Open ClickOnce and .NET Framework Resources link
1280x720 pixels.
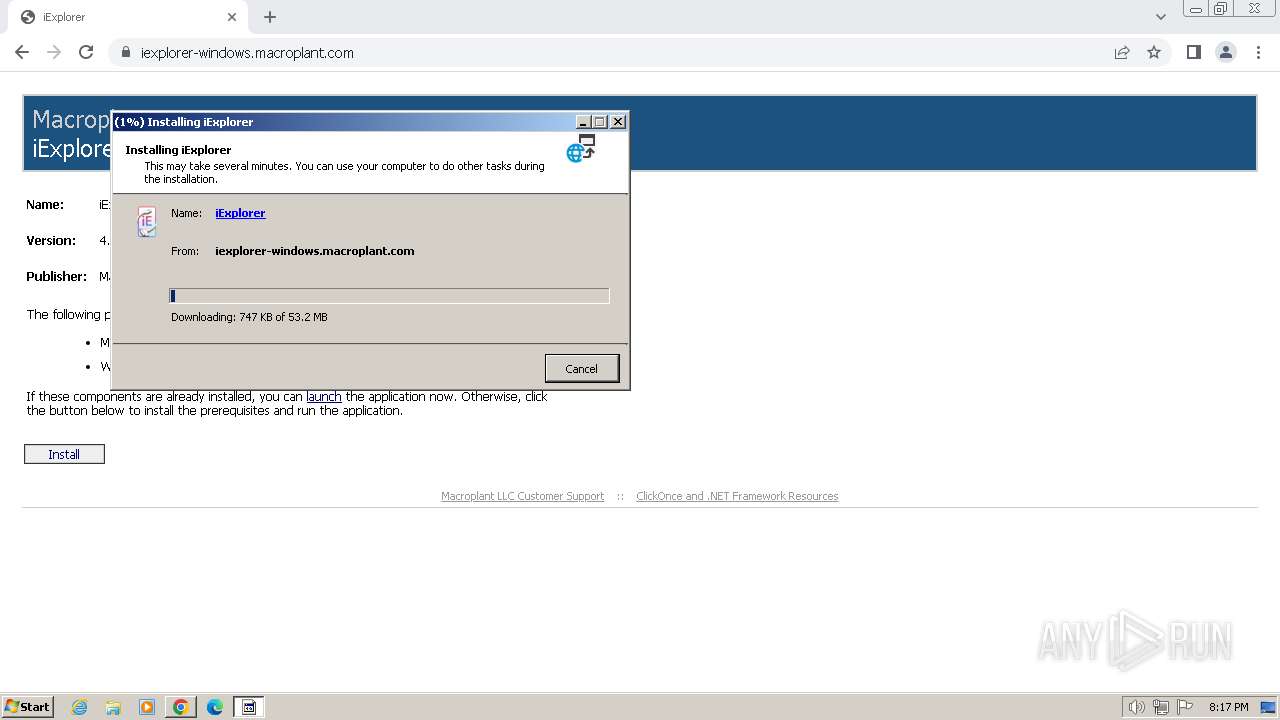737,496
